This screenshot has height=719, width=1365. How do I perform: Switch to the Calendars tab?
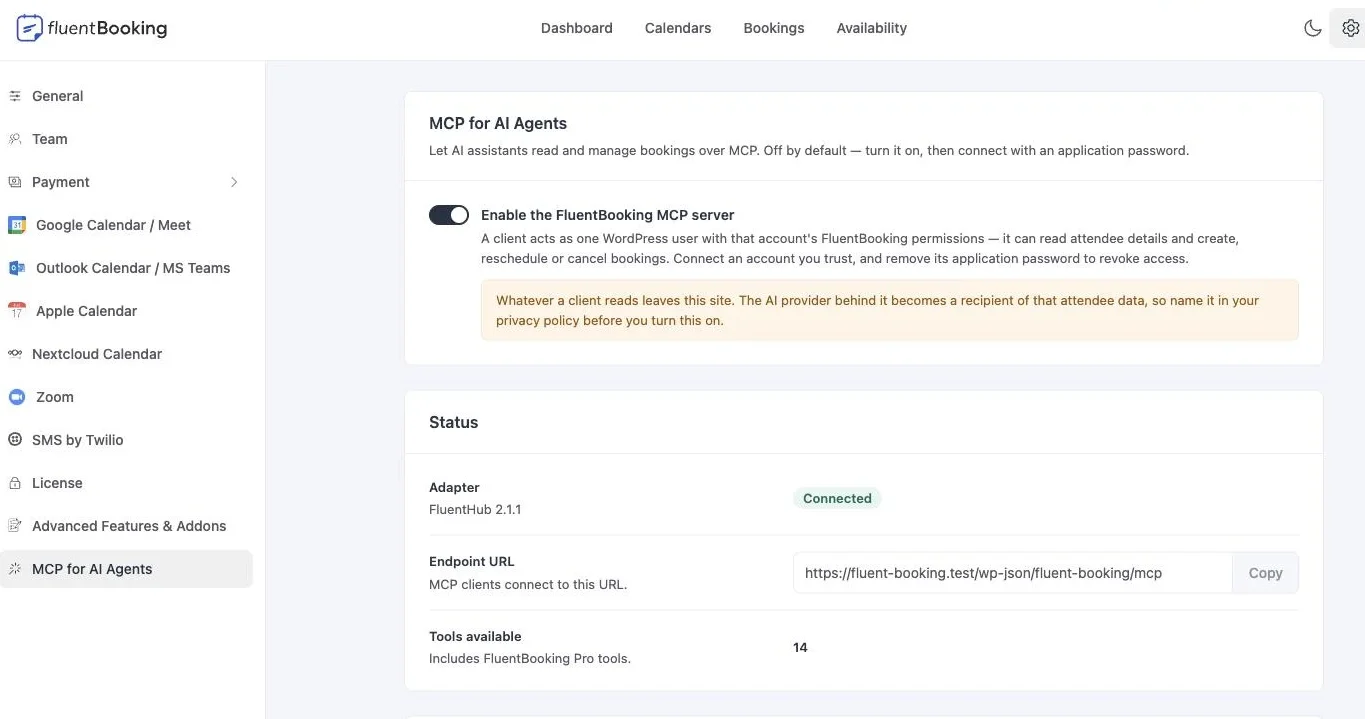tap(678, 28)
